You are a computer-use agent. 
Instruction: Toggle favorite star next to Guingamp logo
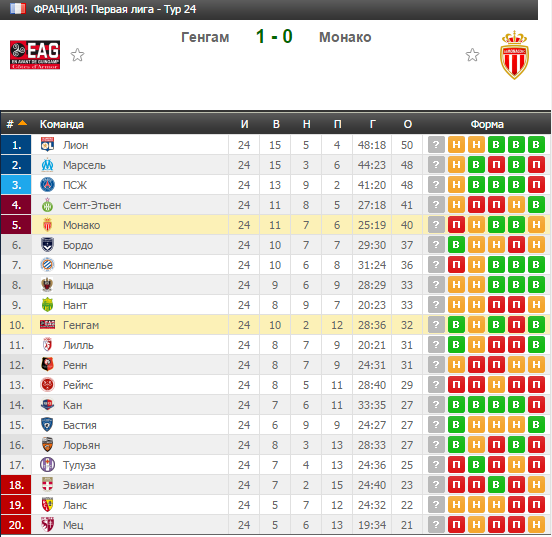(77, 55)
